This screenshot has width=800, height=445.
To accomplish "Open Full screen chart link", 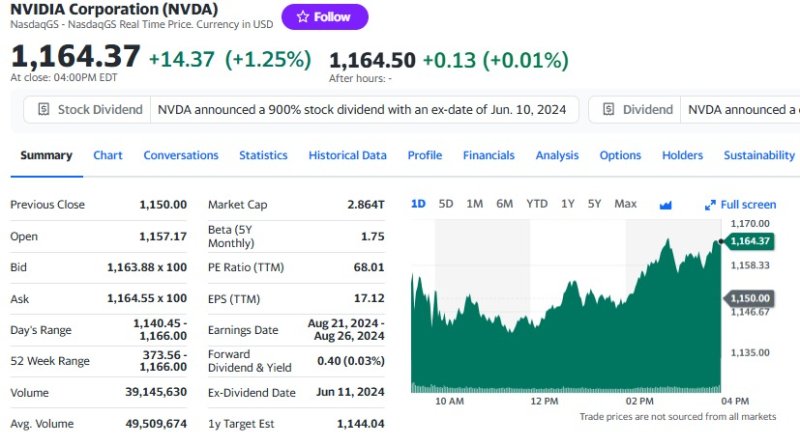I will point(748,205).
